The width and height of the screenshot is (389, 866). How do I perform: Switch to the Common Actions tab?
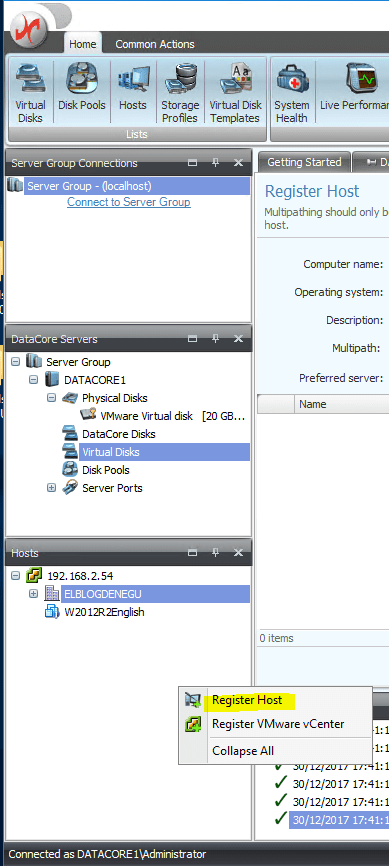coord(155,44)
